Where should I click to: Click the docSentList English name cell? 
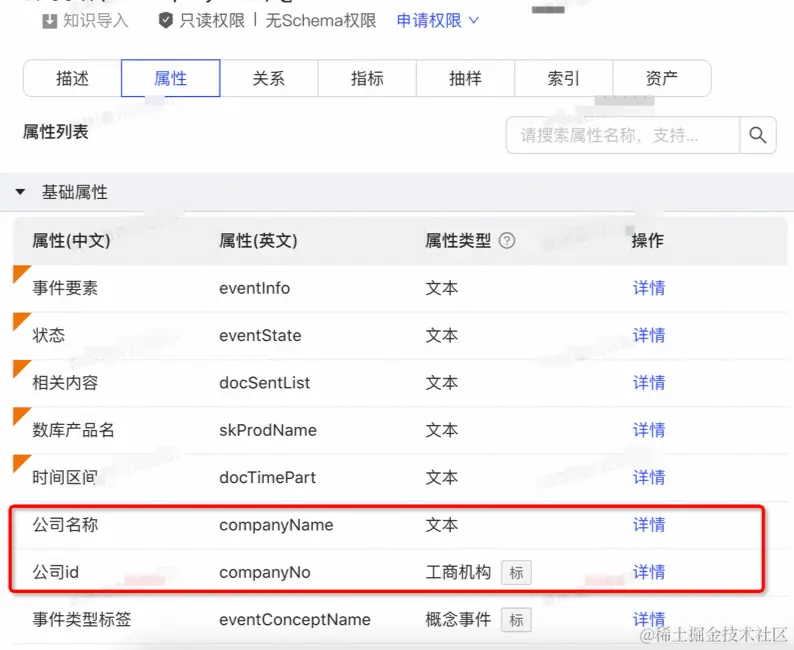pyautogui.click(x=264, y=383)
